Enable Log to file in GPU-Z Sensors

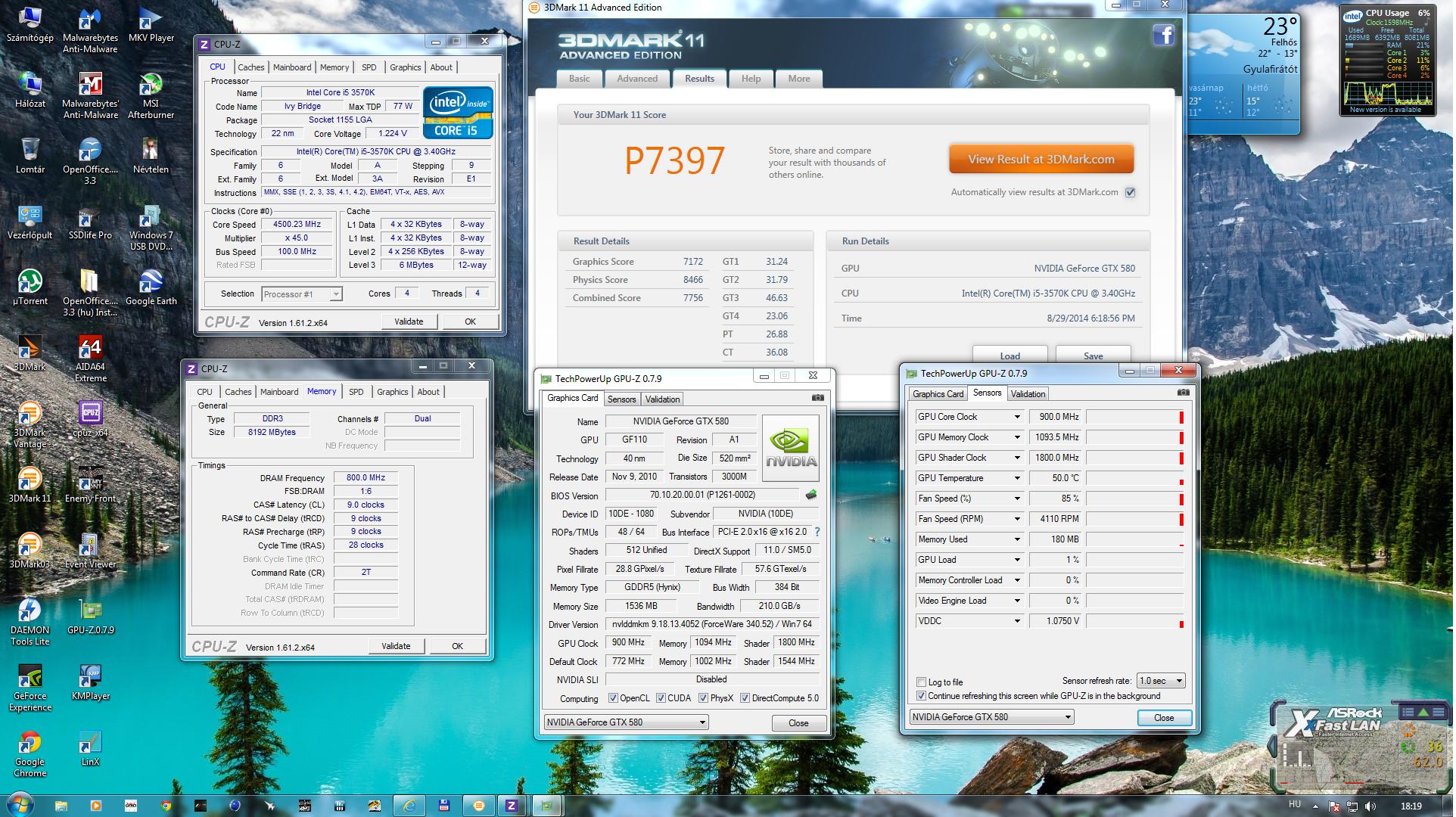(x=921, y=682)
